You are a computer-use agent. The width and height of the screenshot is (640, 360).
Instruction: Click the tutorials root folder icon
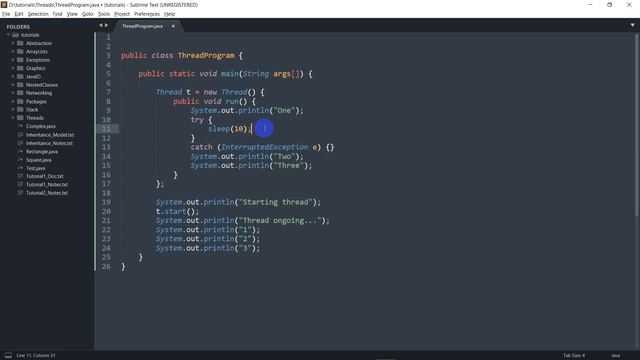pos(16,35)
